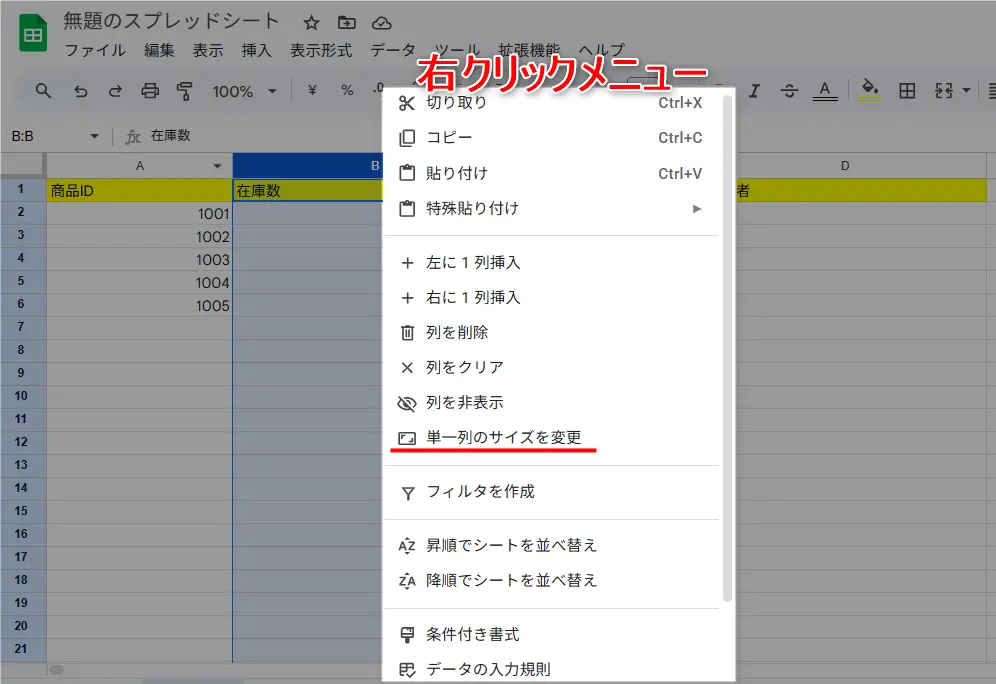Toggle strikethrough text formatting
Viewport: 996px width, 684px height.
click(x=789, y=91)
